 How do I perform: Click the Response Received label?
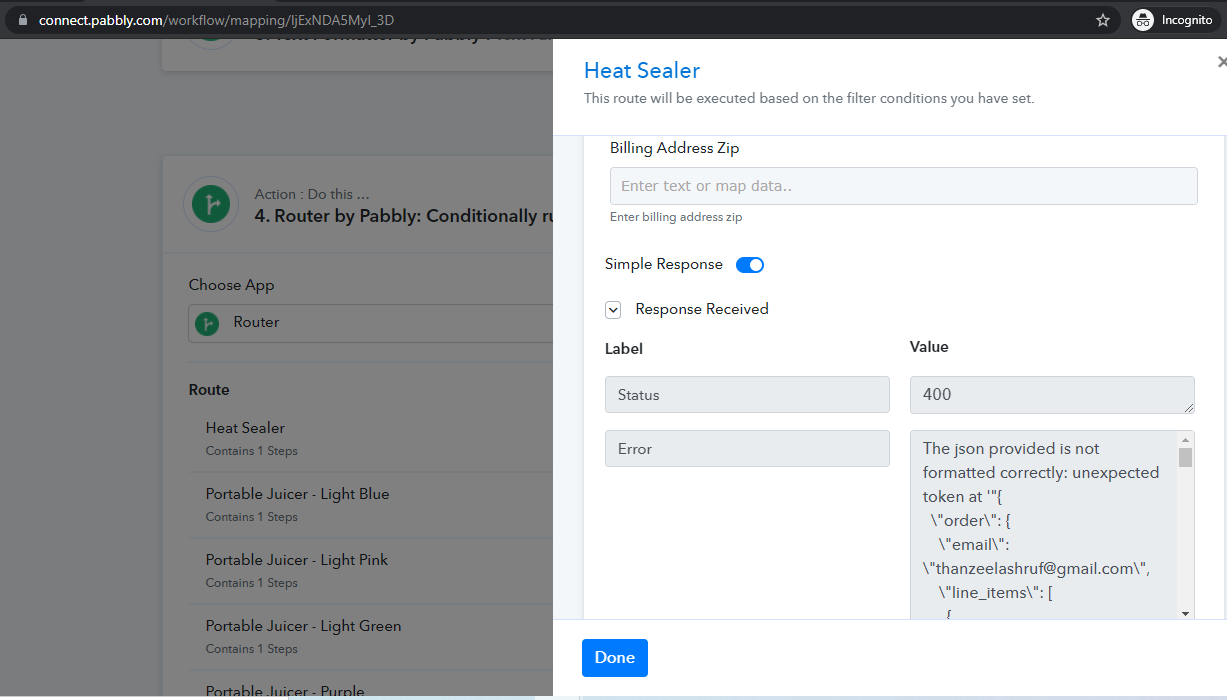(702, 309)
